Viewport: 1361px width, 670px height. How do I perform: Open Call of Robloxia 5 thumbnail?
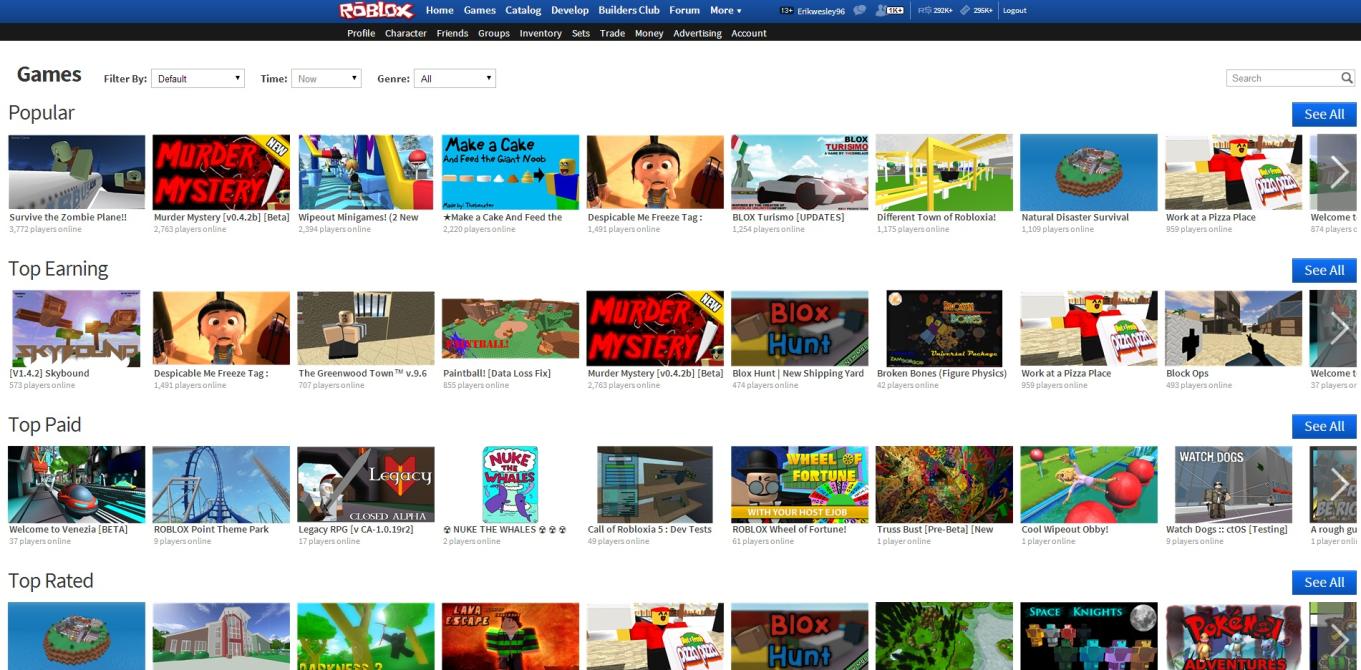point(655,484)
